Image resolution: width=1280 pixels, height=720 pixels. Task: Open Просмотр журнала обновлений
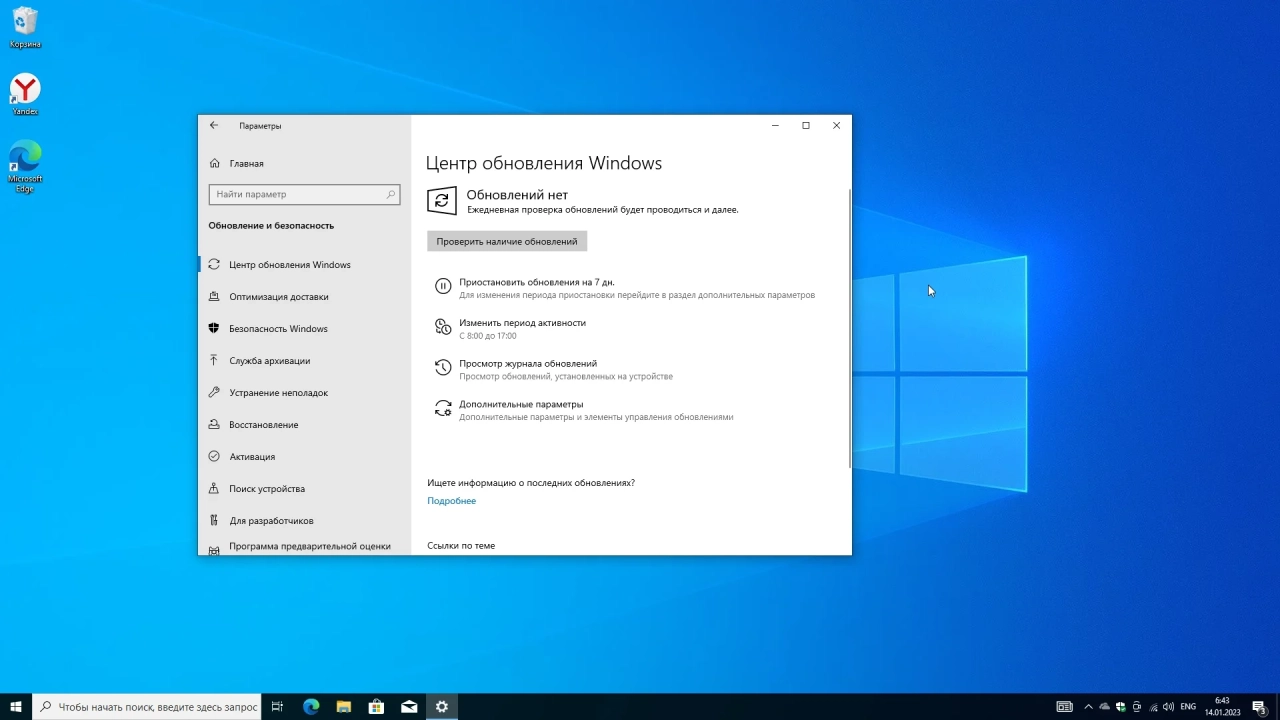pos(528,364)
